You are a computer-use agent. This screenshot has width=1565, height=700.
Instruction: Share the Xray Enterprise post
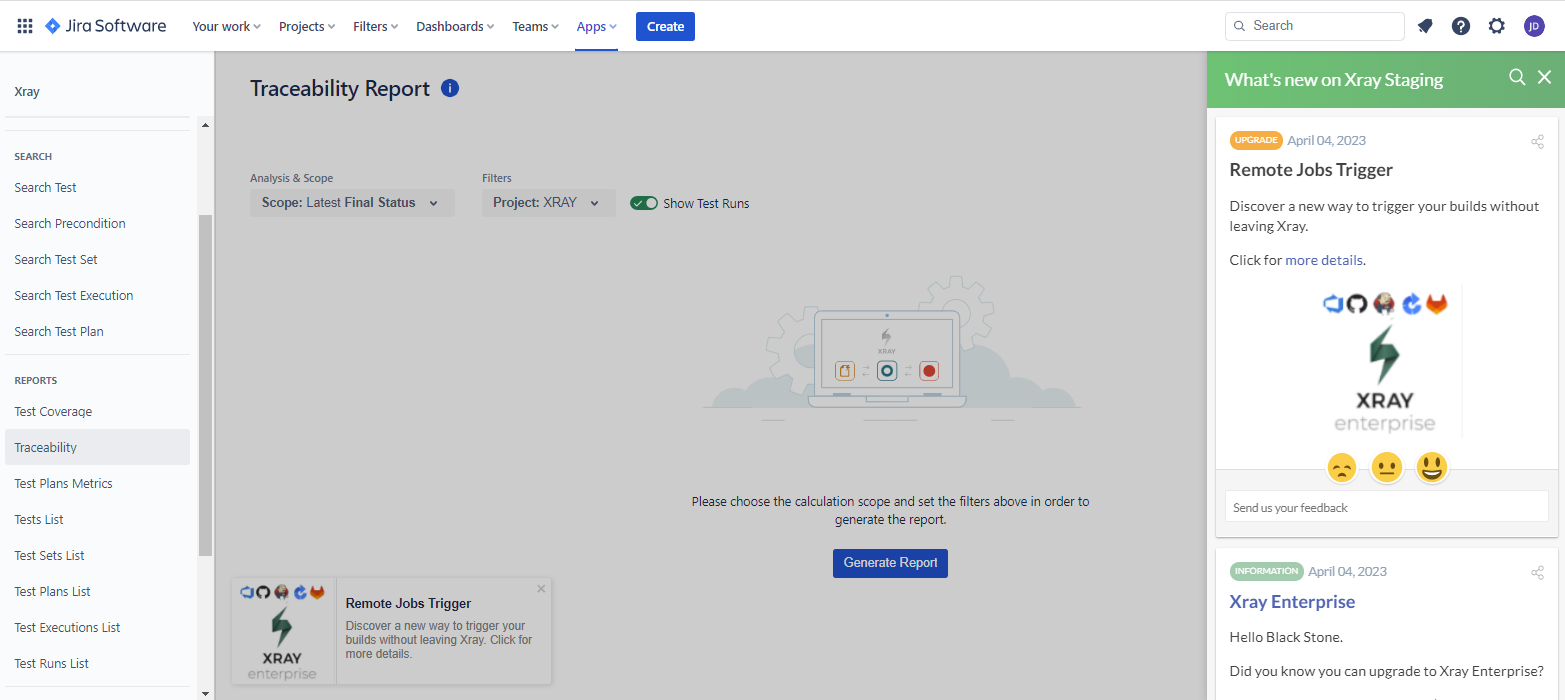1537,572
